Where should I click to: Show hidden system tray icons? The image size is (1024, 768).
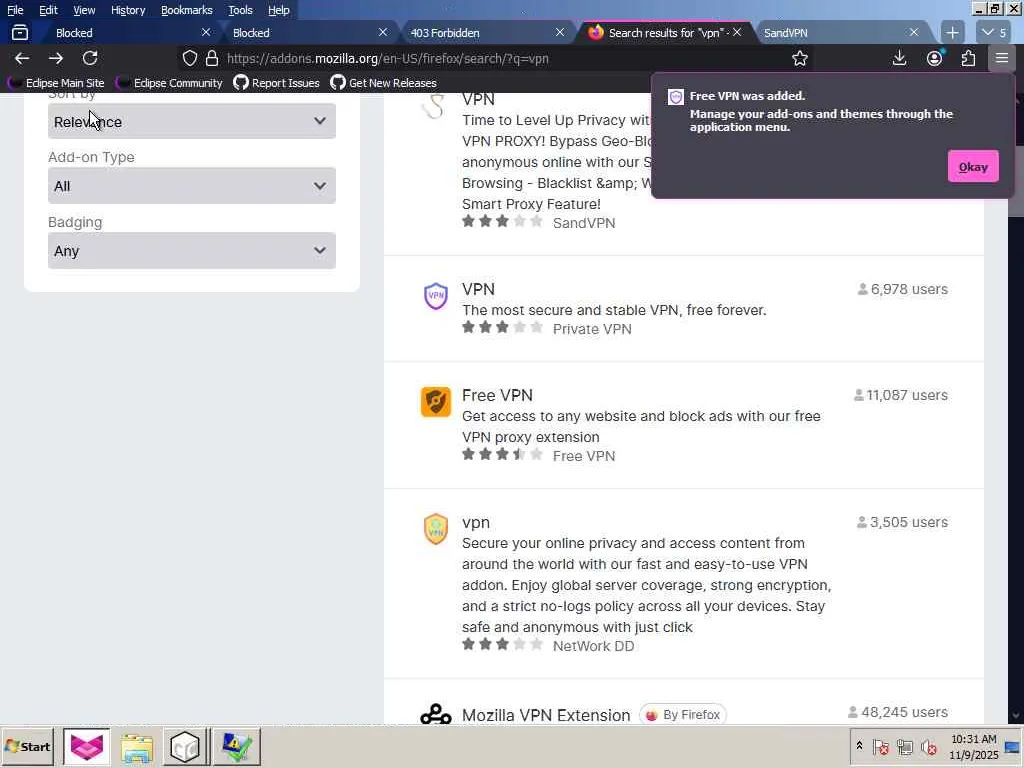859,746
